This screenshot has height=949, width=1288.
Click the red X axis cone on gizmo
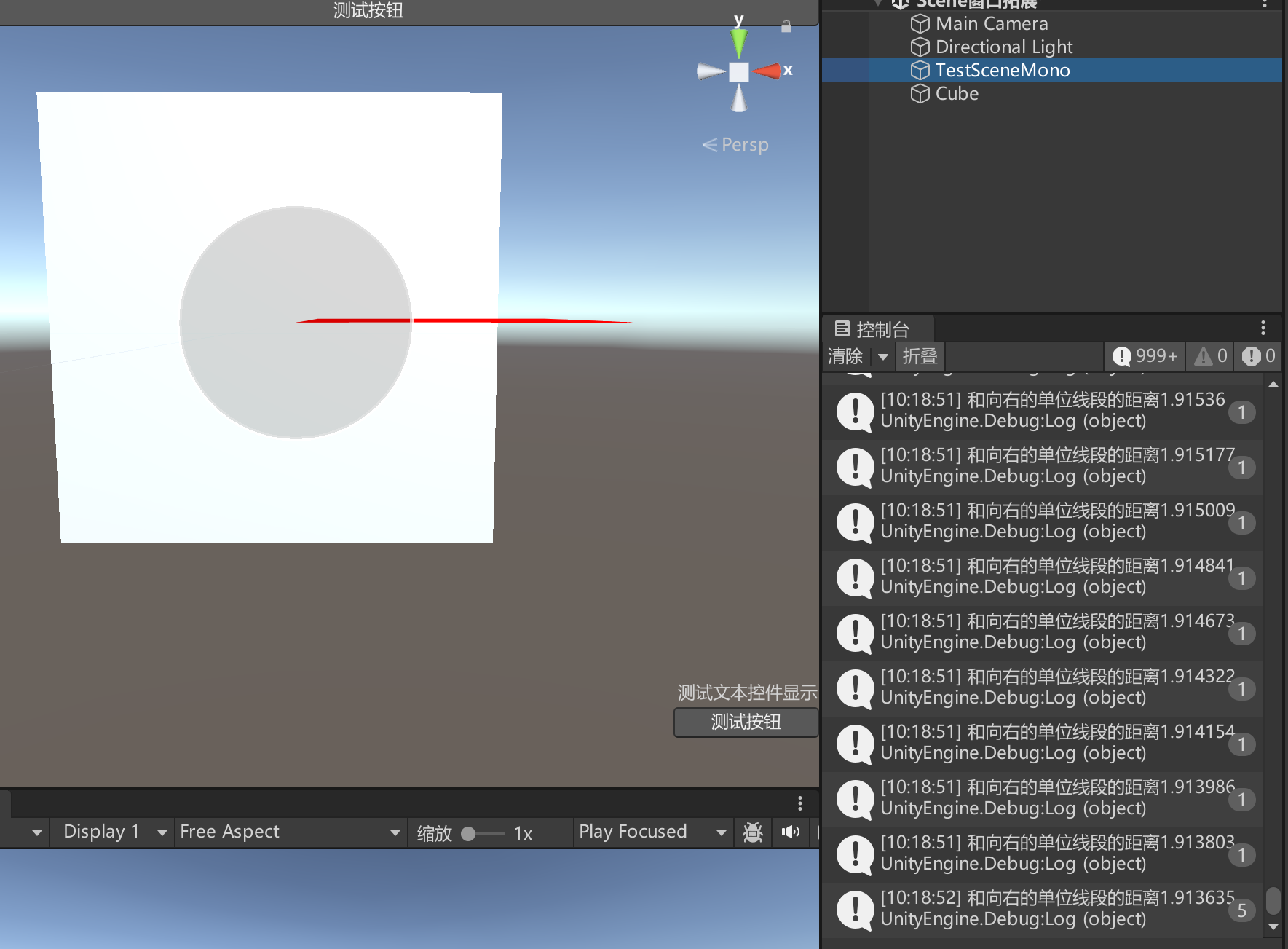(x=767, y=71)
